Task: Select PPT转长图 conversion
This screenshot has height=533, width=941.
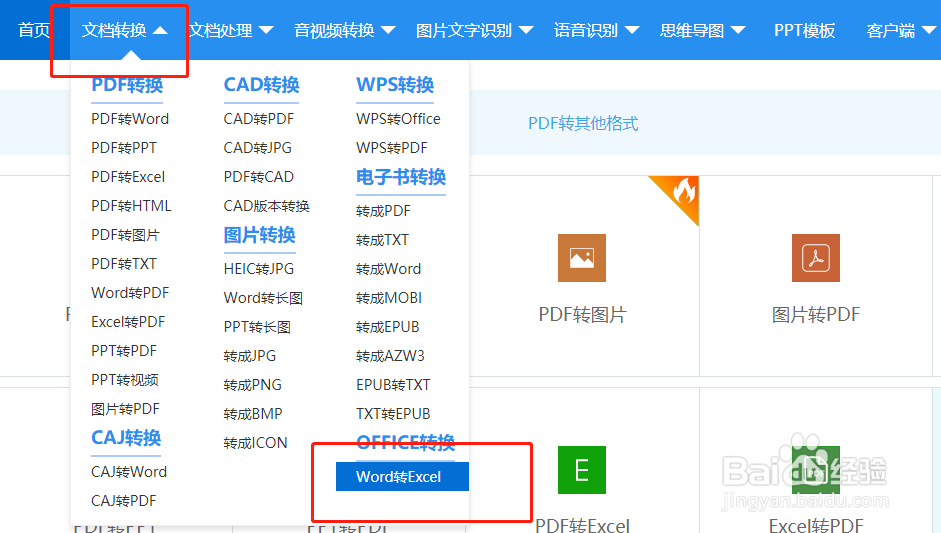Action: pos(257,327)
